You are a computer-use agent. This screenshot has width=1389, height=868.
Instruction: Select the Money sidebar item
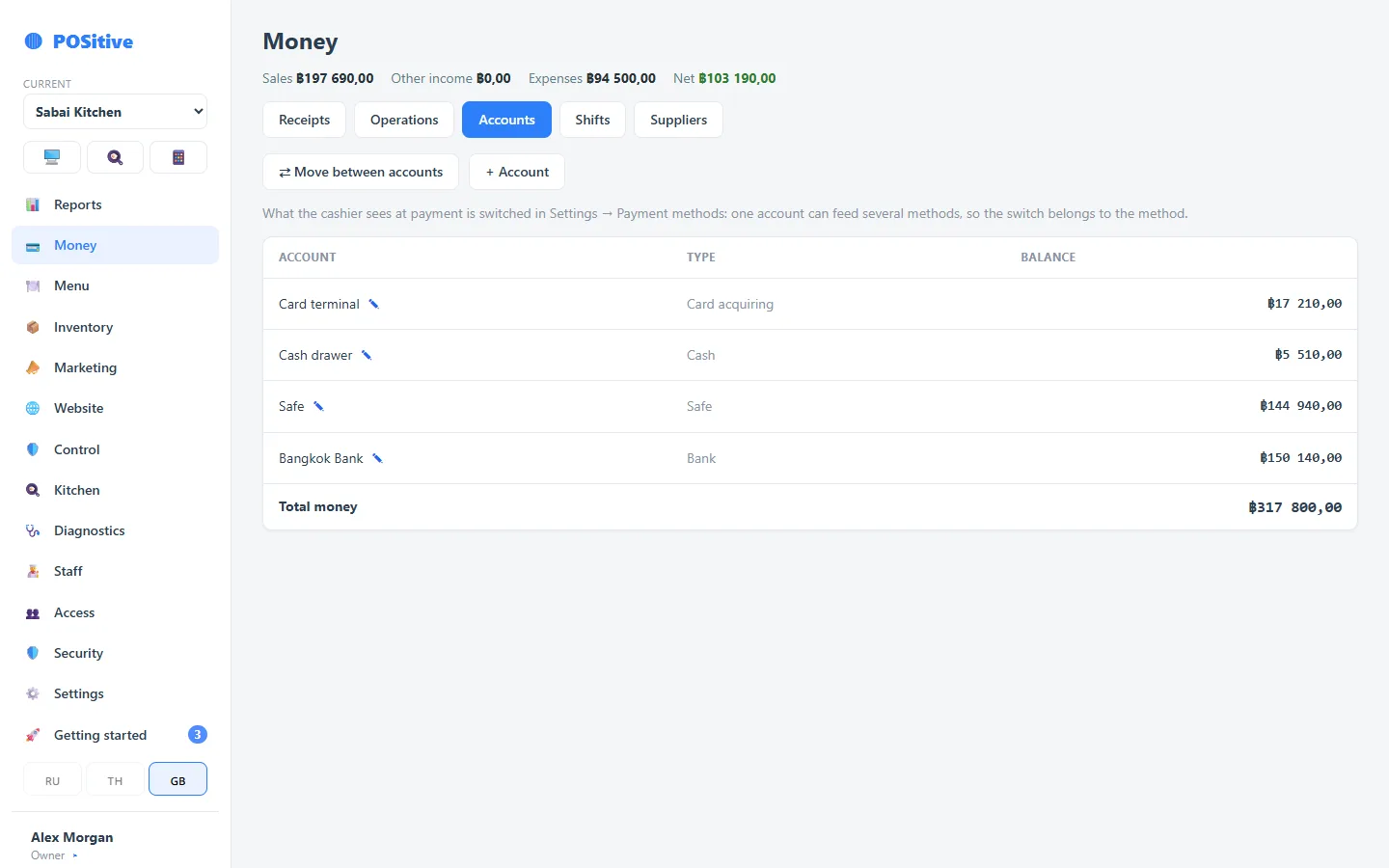tap(116, 245)
